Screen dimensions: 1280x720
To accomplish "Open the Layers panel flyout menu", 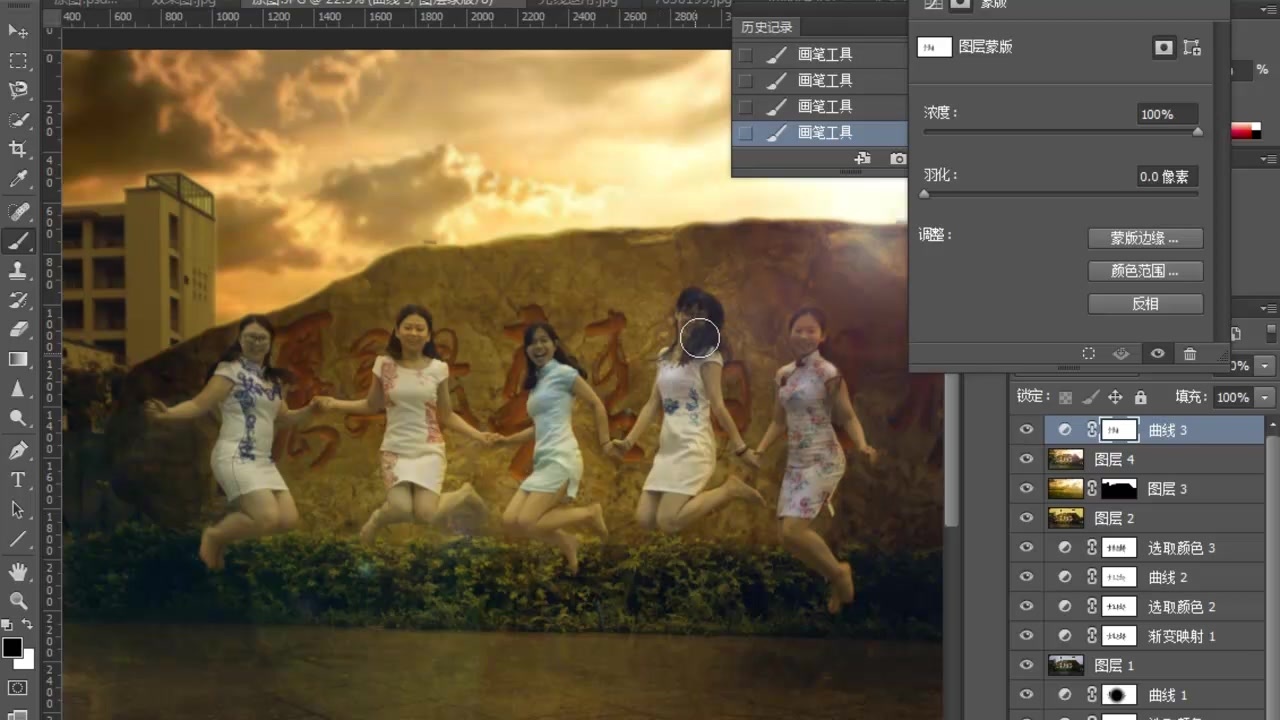I will point(1269,308).
